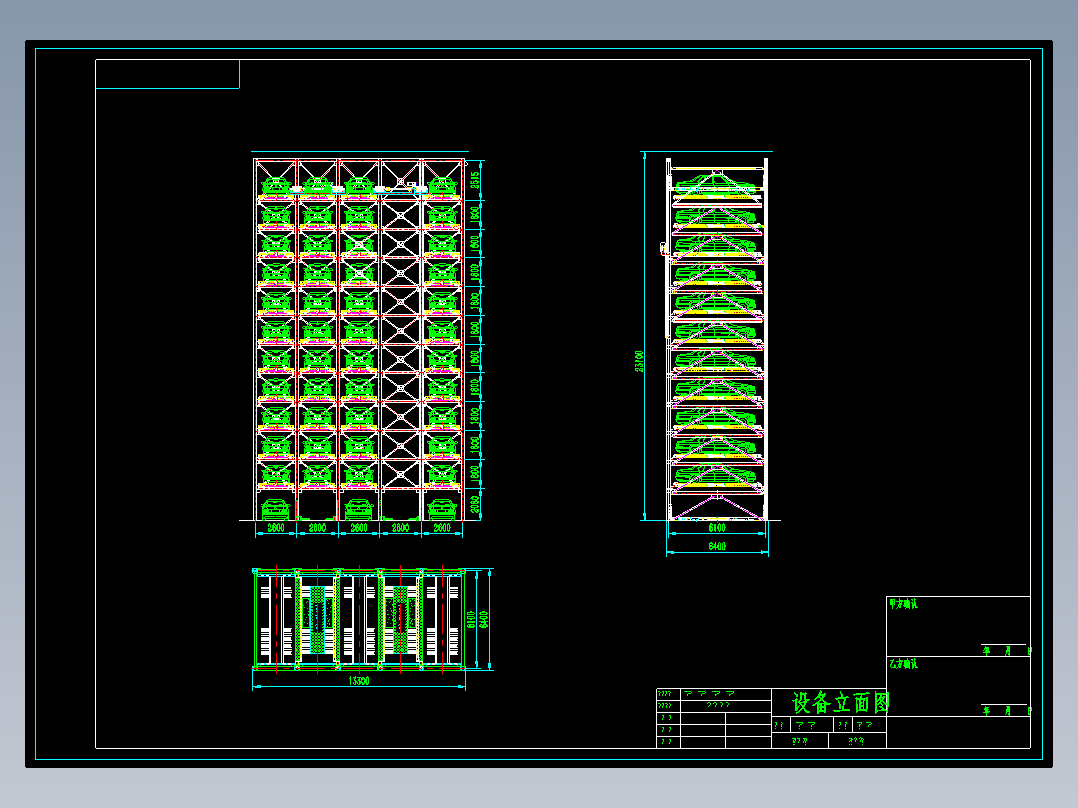Click the side elevation parking tower view
The height and width of the screenshot is (808, 1078).
[x=717, y=340]
